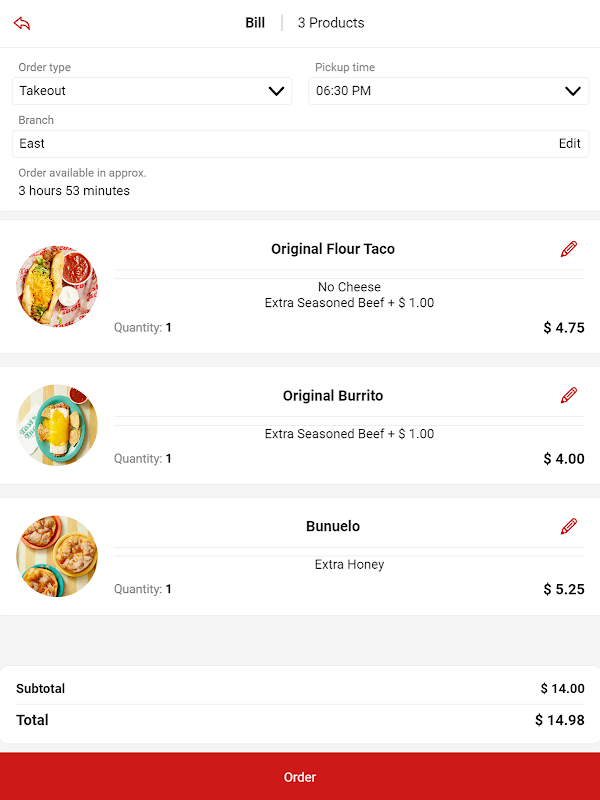Tap the Original Flour Taco thumbnail
Screen dimensions: 600x800
click(x=57, y=287)
